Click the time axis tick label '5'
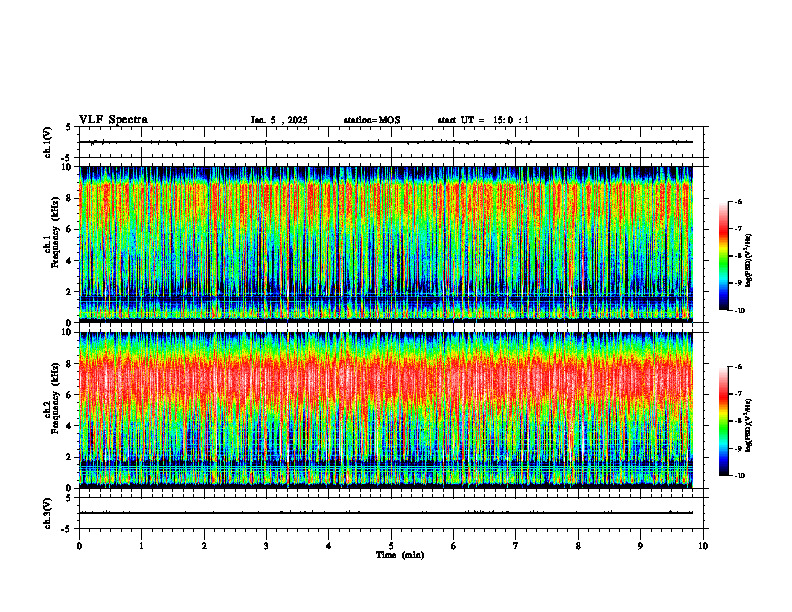Screen dimensions: 792x612 [391, 546]
